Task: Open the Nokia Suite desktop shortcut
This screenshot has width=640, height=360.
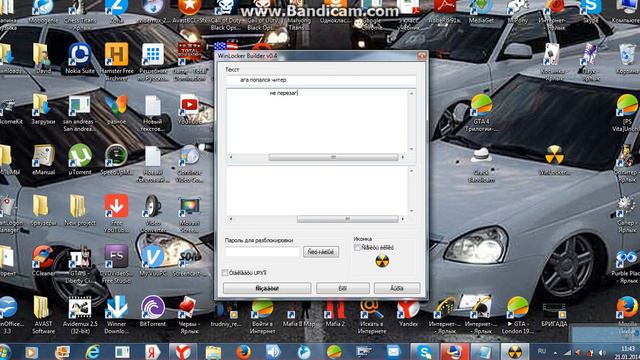Action: [x=80, y=58]
